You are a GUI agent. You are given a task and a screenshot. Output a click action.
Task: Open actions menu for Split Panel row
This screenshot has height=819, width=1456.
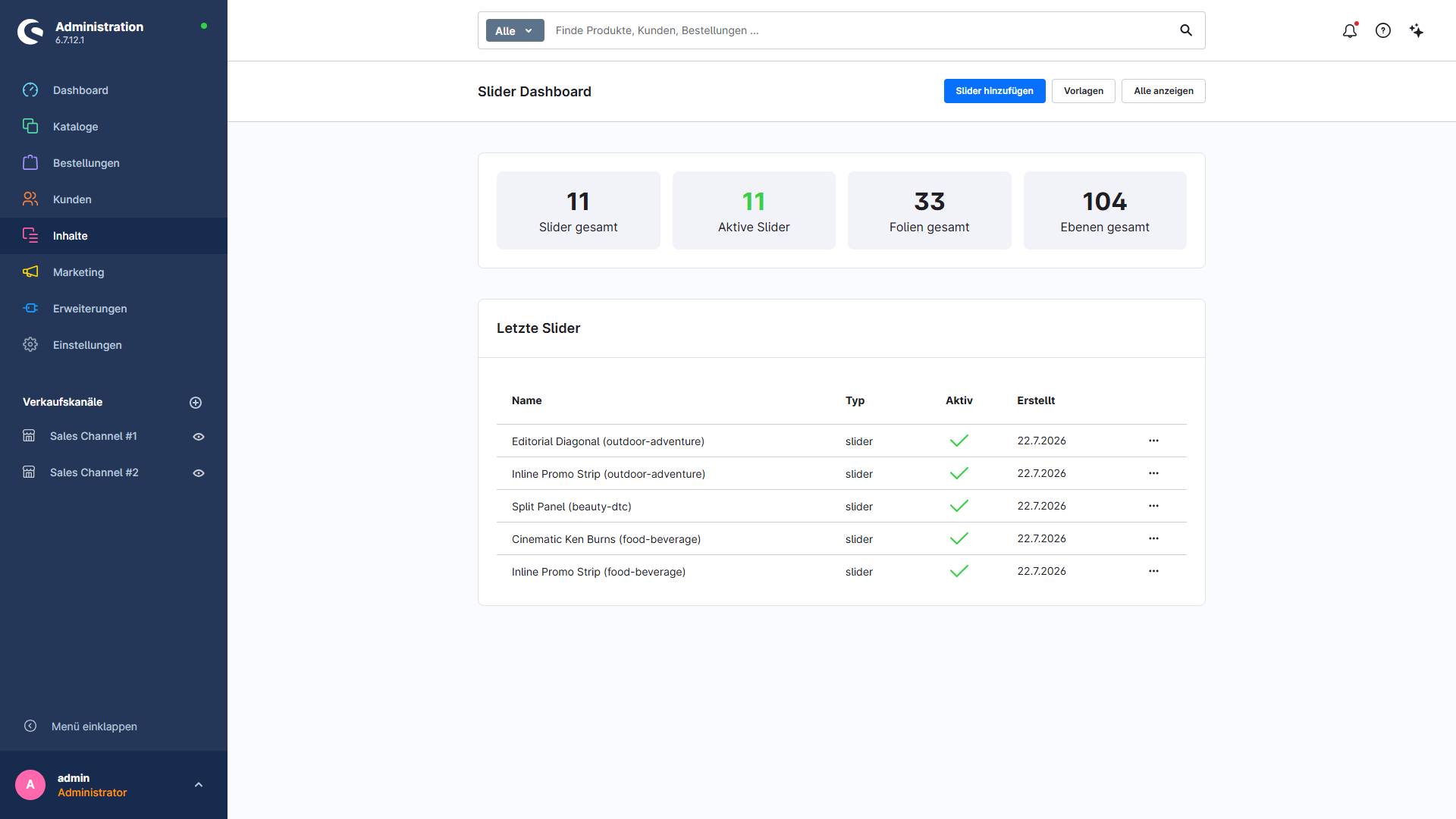[x=1153, y=506]
